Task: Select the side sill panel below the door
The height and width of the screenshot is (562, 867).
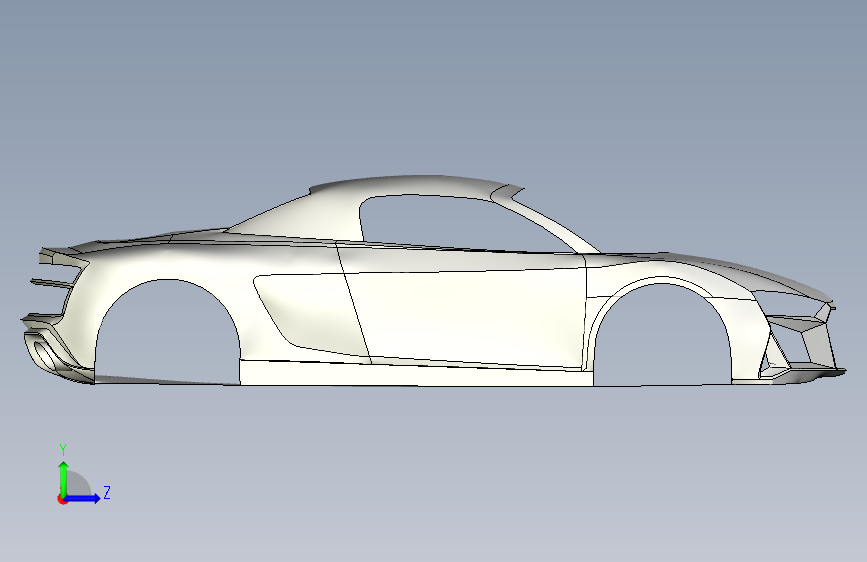Action: pyautogui.click(x=416, y=374)
